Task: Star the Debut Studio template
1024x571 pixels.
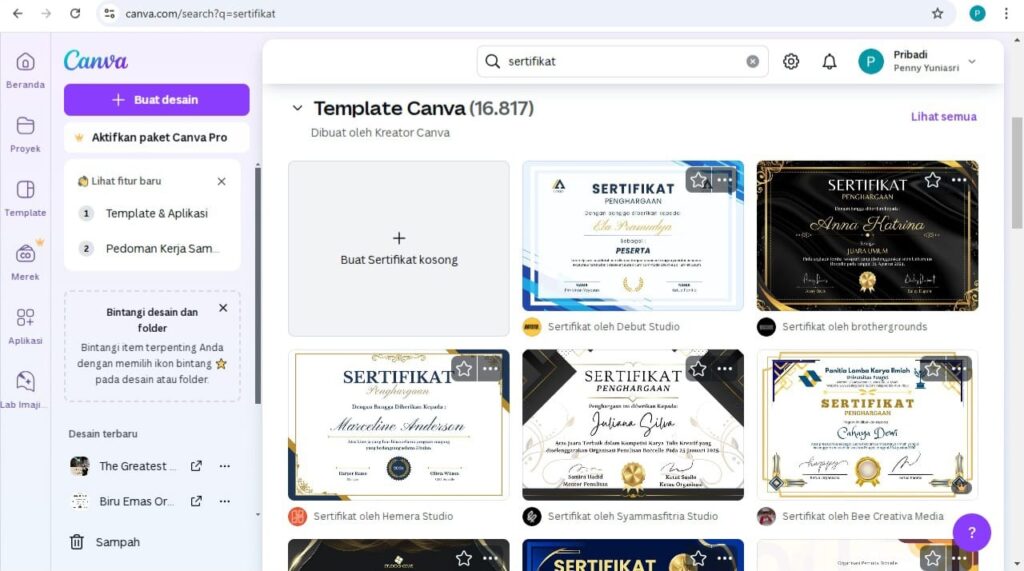Action: pyautogui.click(x=698, y=180)
